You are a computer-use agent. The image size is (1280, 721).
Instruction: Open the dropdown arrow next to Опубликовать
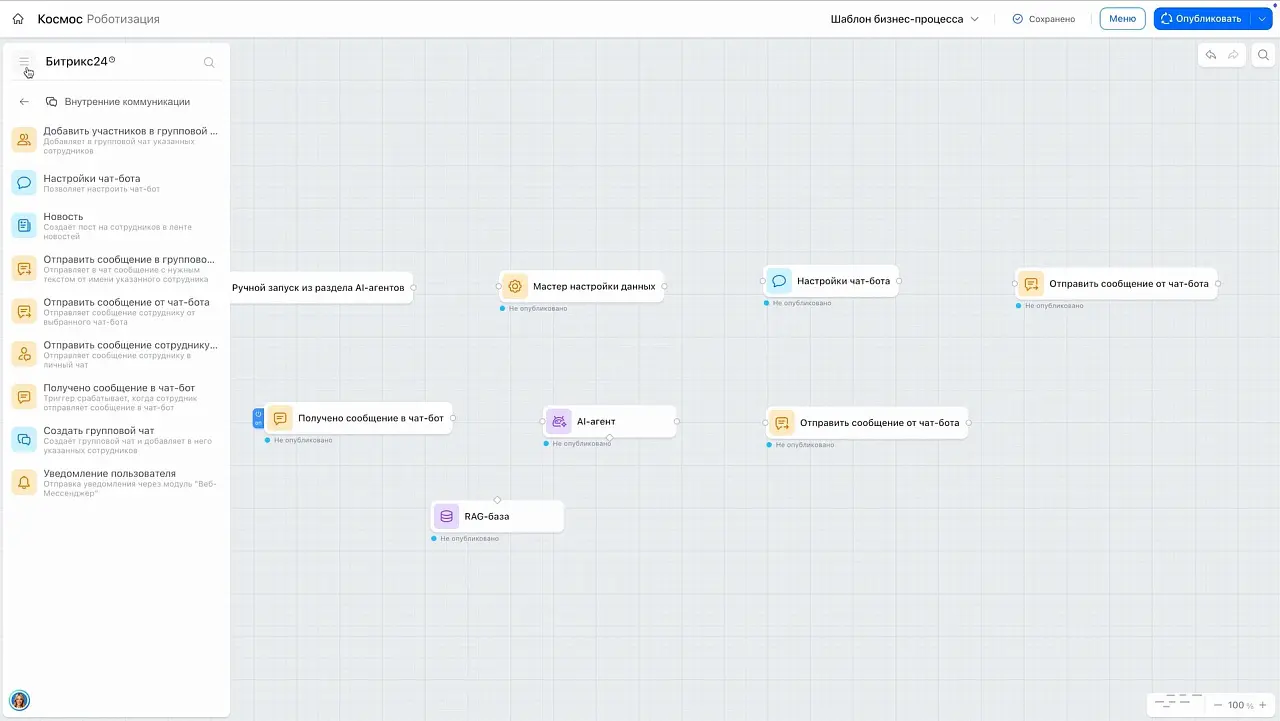[1262, 18]
